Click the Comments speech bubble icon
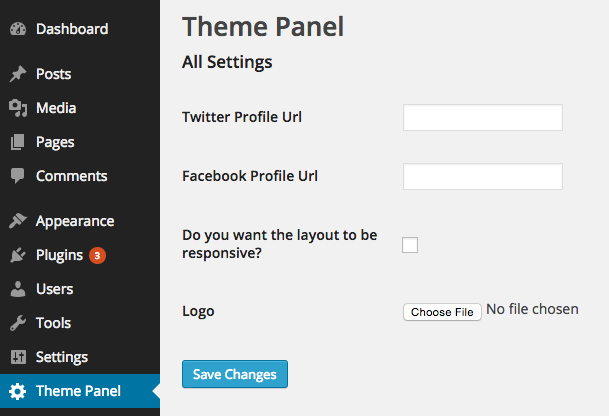 click(x=17, y=176)
